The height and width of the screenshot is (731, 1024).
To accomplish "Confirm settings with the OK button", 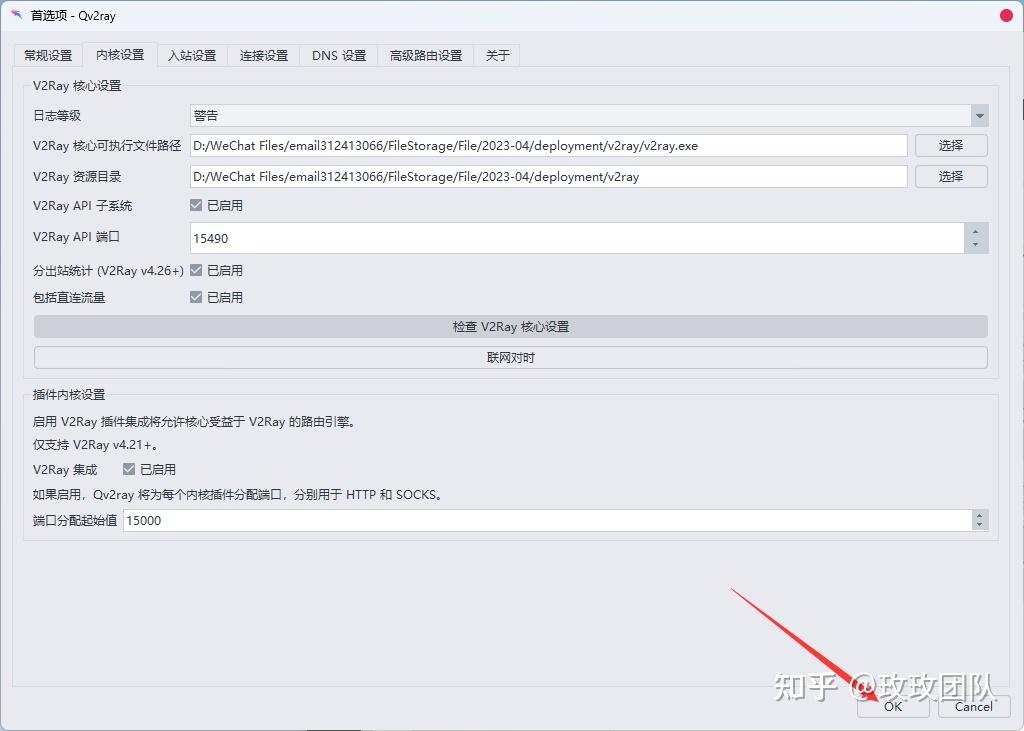I will pyautogui.click(x=893, y=707).
